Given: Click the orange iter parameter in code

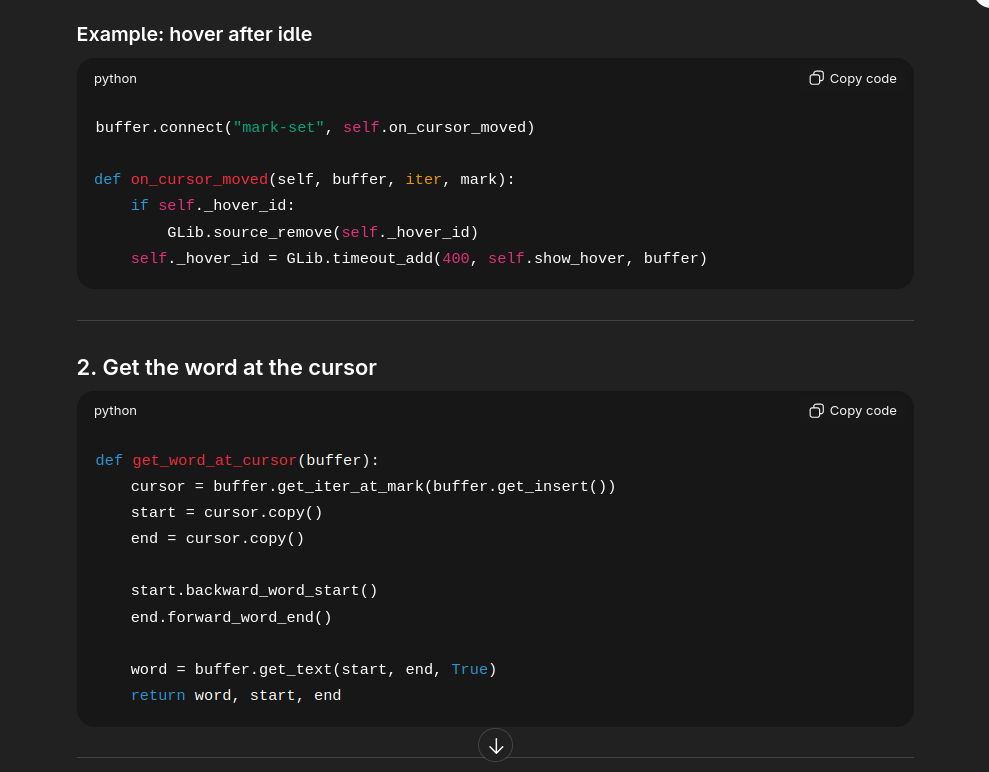Looking at the screenshot, I should coord(423,180).
